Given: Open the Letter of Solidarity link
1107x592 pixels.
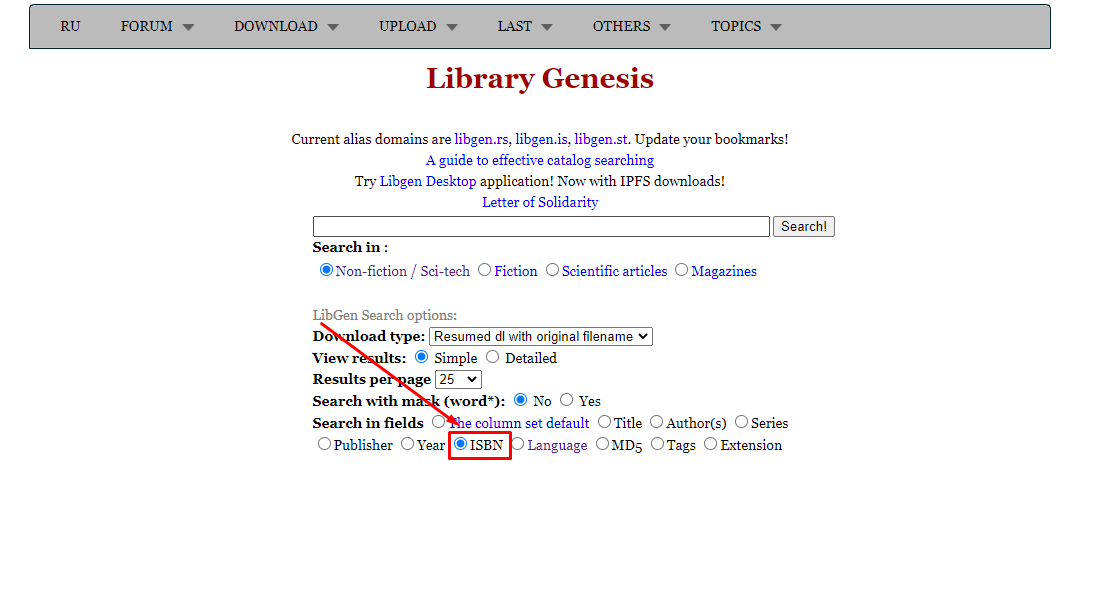Looking at the screenshot, I should coord(540,203).
